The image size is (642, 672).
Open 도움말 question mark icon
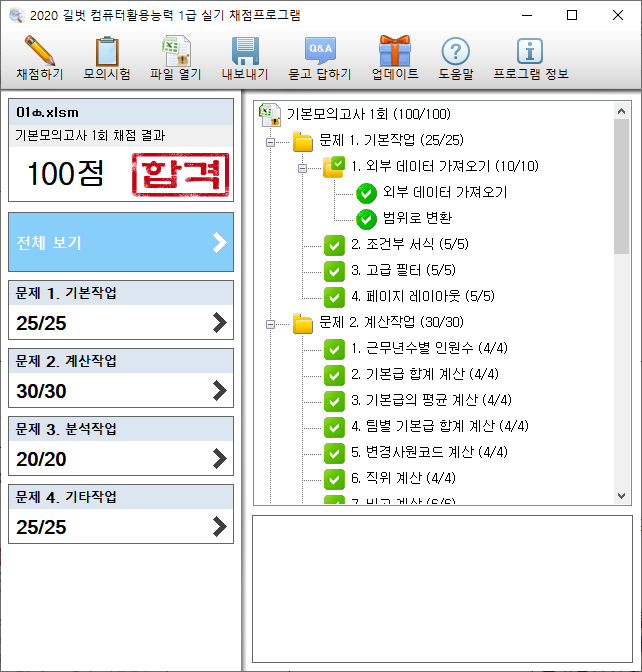(x=455, y=51)
